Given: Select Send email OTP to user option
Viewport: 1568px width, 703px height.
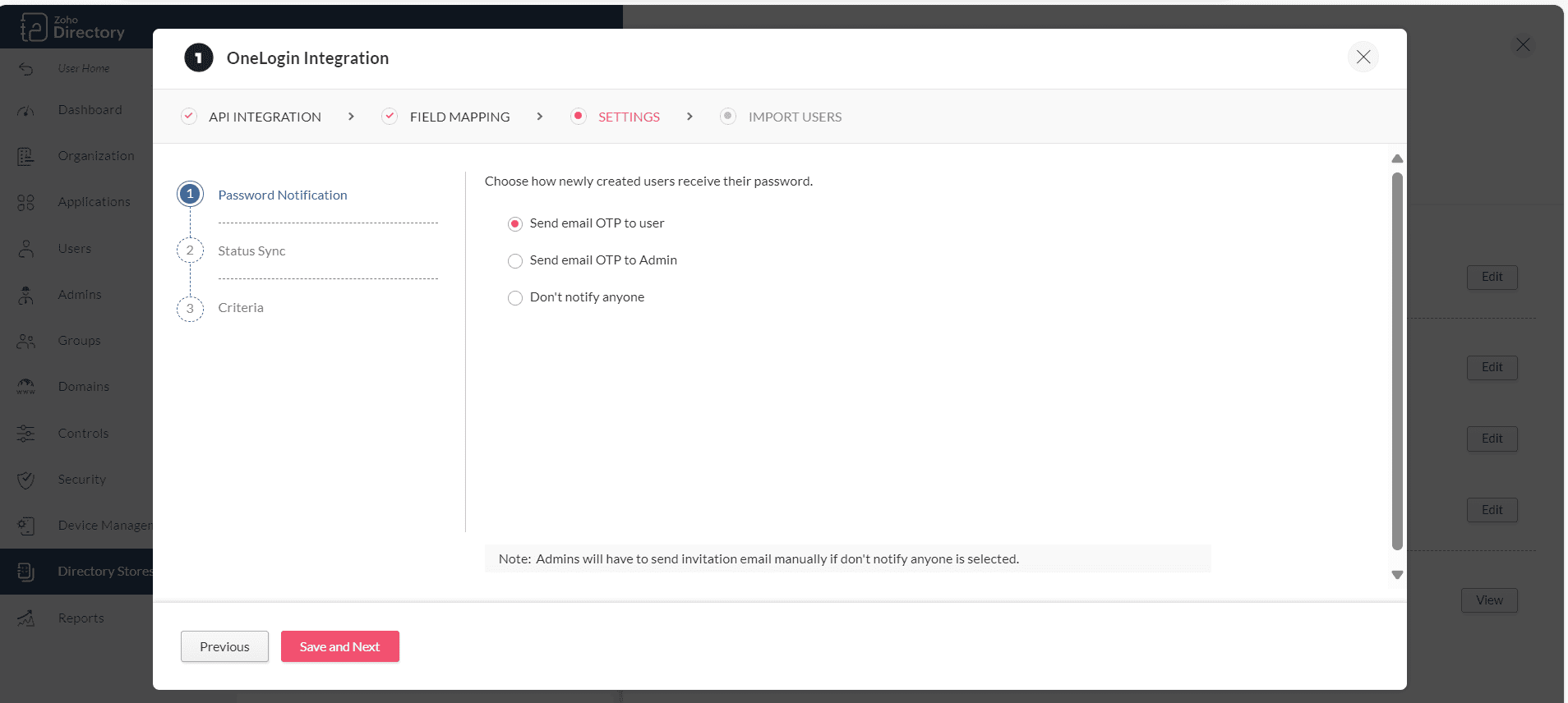Looking at the screenshot, I should click(515, 224).
